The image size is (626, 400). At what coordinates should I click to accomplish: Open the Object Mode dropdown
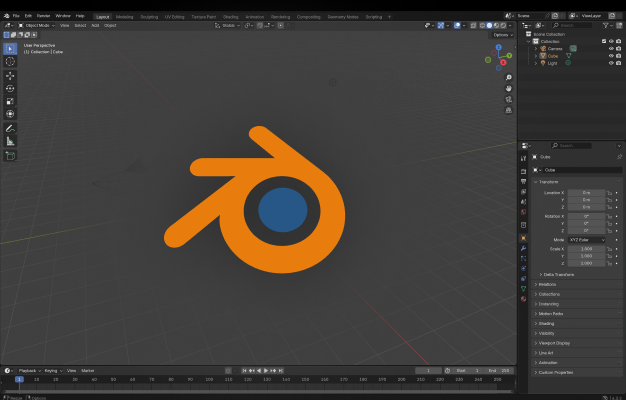(36, 26)
